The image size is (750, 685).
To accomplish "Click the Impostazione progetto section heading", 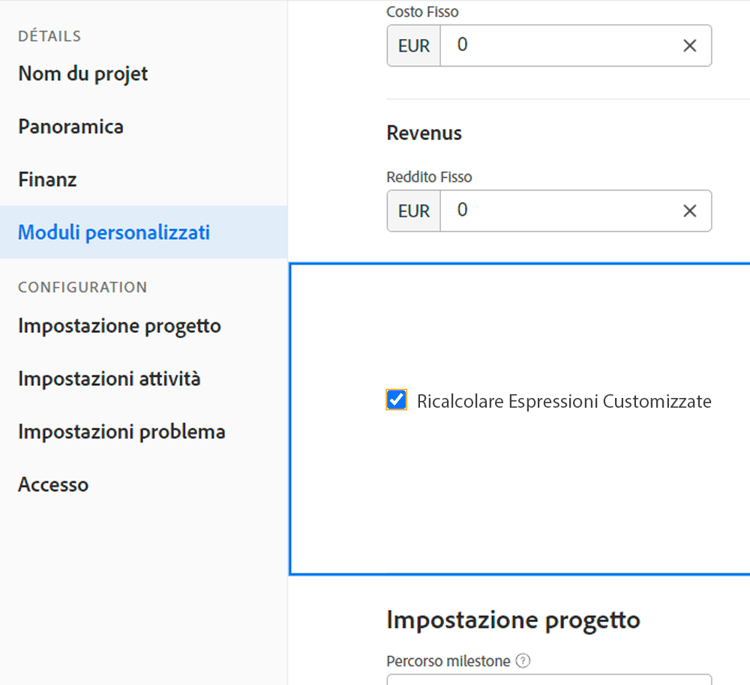I will [513, 620].
